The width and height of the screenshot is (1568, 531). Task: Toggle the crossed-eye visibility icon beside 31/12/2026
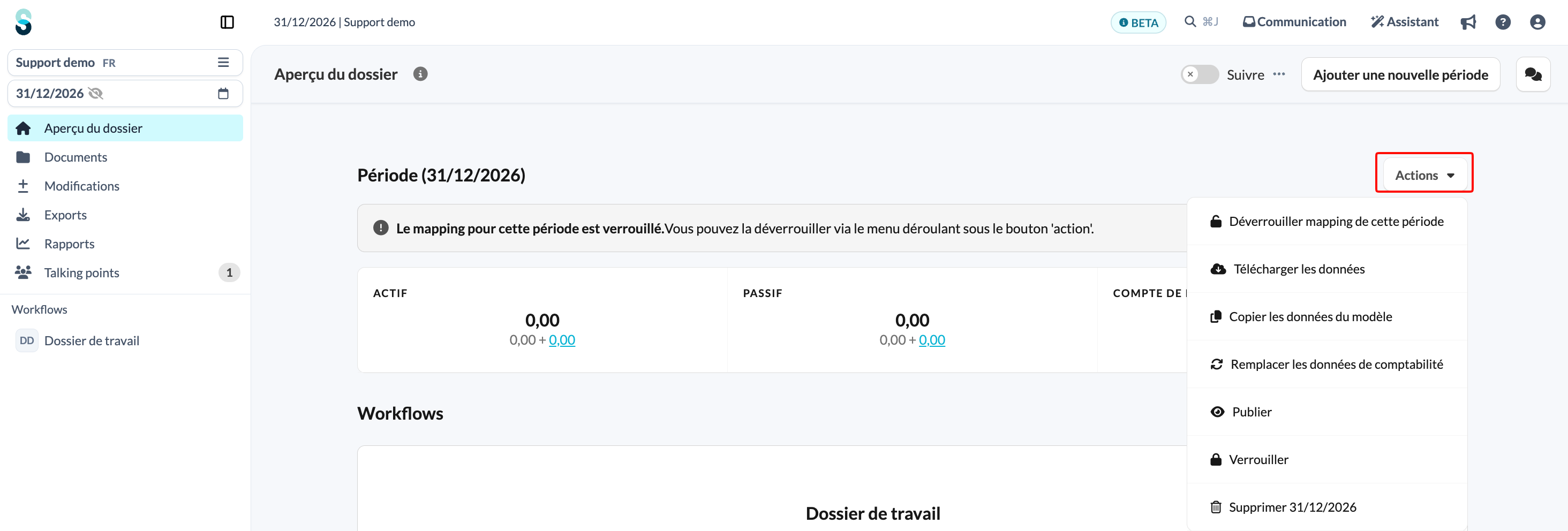[x=95, y=94]
